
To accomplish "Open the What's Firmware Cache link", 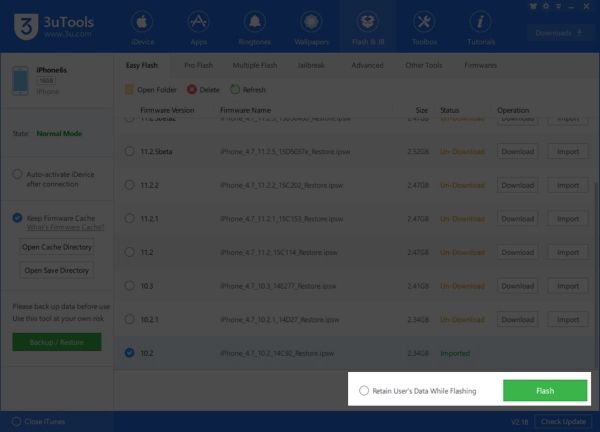I will [x=65, y=228].
